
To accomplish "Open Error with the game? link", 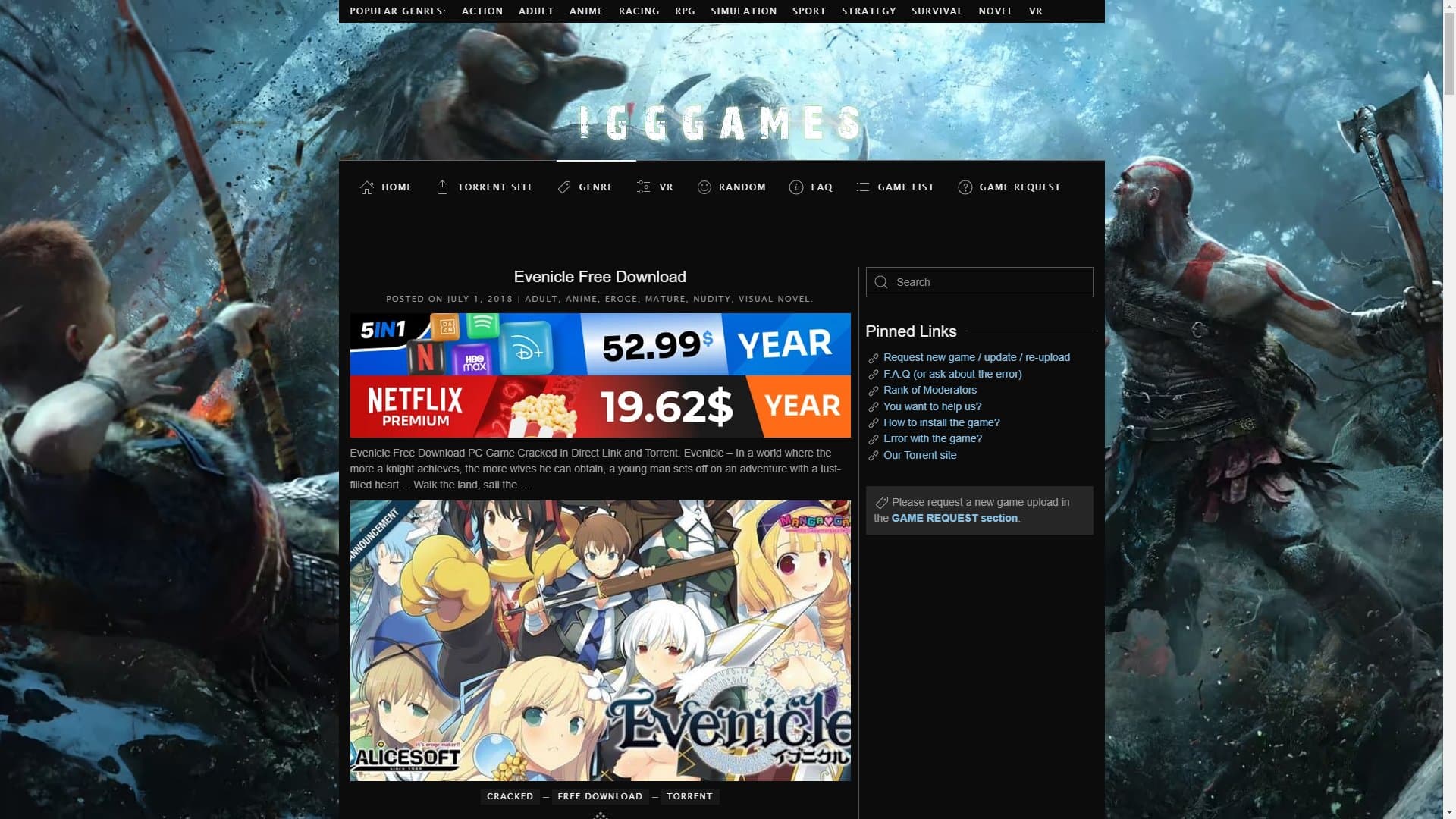I will (x=932, y=438).
